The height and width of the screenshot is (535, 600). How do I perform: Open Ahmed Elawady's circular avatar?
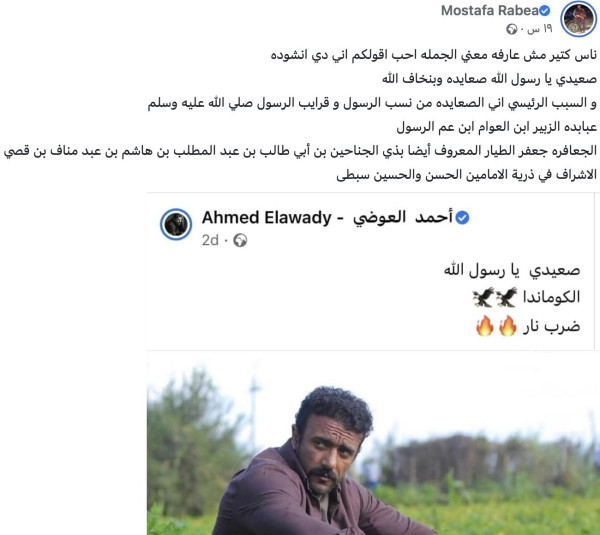pos(176,224)
